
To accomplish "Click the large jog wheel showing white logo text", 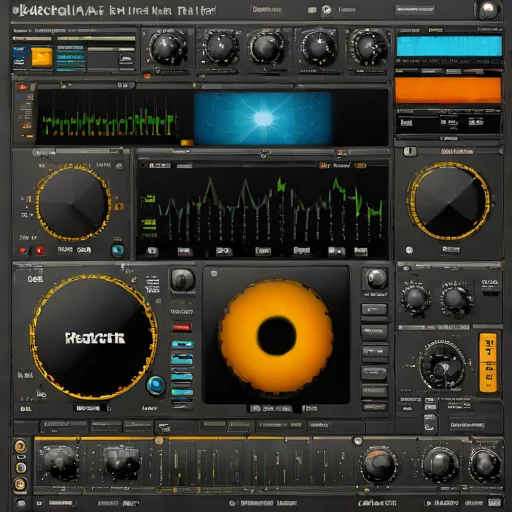I will pos(93,337).
